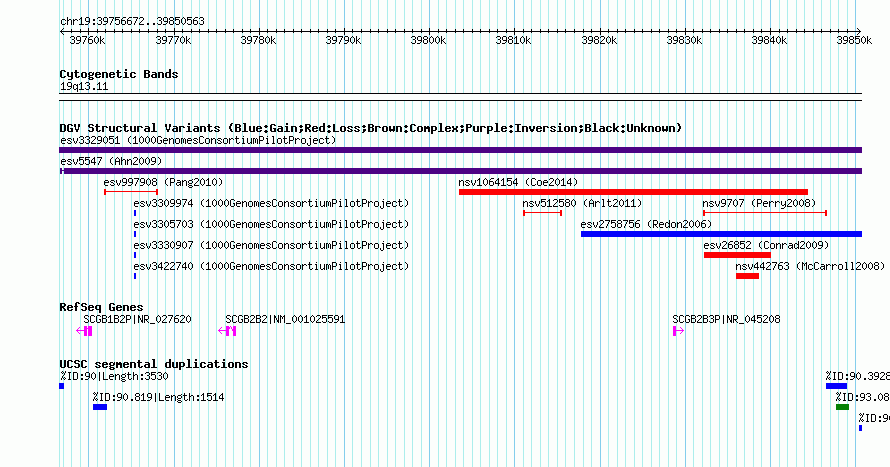Click the esv3330907 blue variant tick
890x467 pixels.
click(x=135, y=255)
